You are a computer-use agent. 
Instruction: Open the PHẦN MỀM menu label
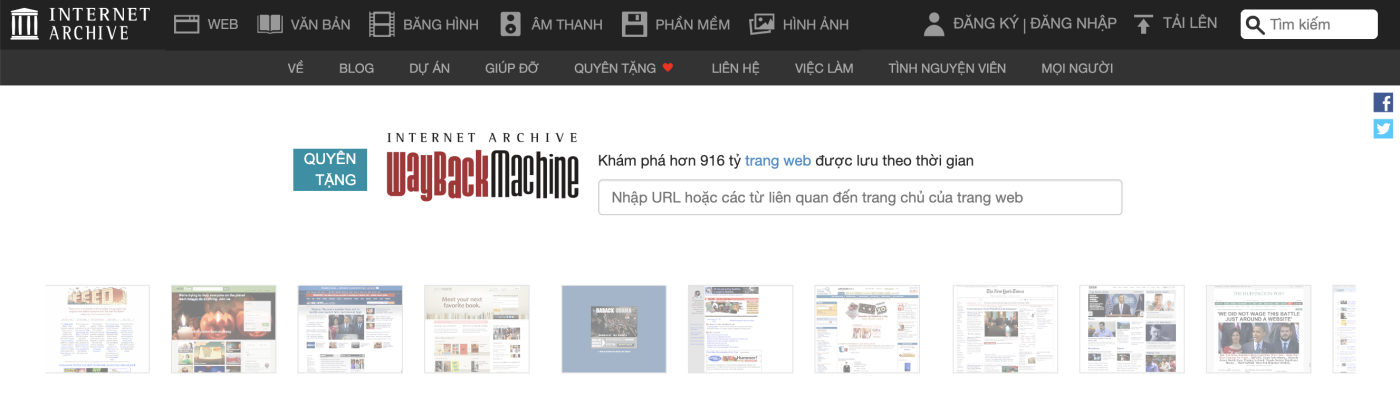692,24
